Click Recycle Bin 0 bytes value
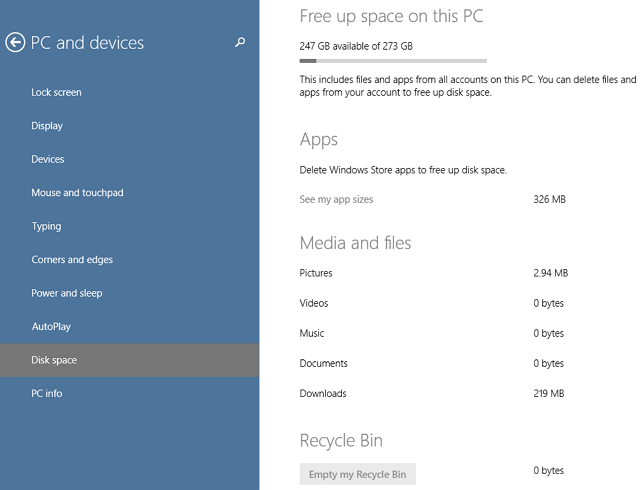Image resolution: width=640 pixels, height=490 pixels. click(x=549, y=470)
